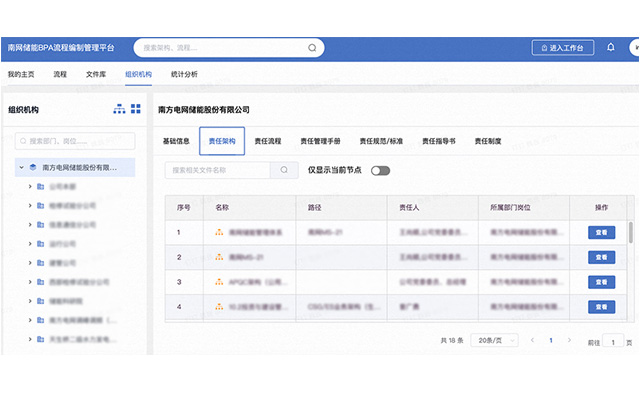Click the 共 18 条 total count
This screenshot has height=400, width=640.
(452, 340)
